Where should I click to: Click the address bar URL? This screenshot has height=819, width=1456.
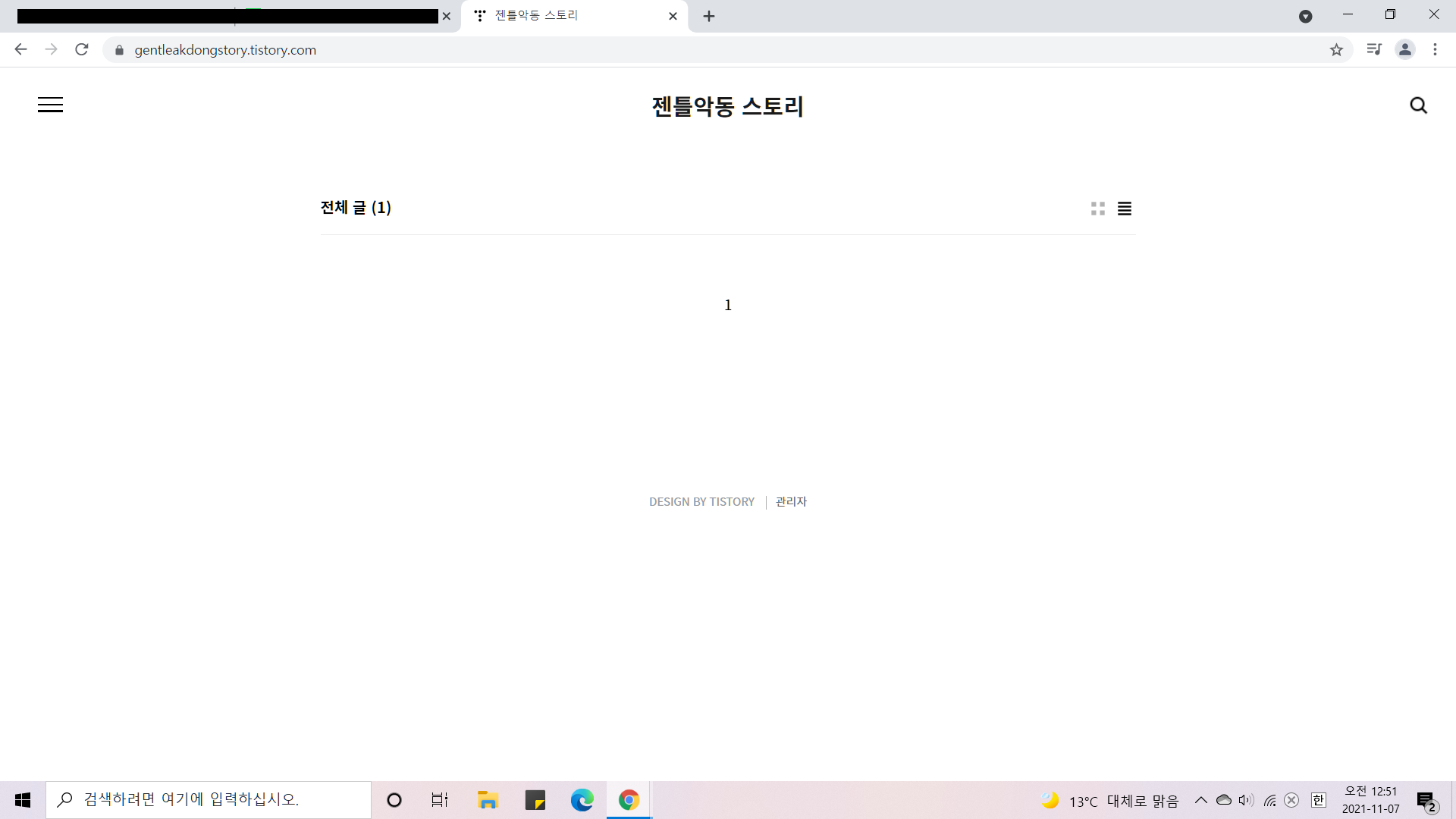225,50
